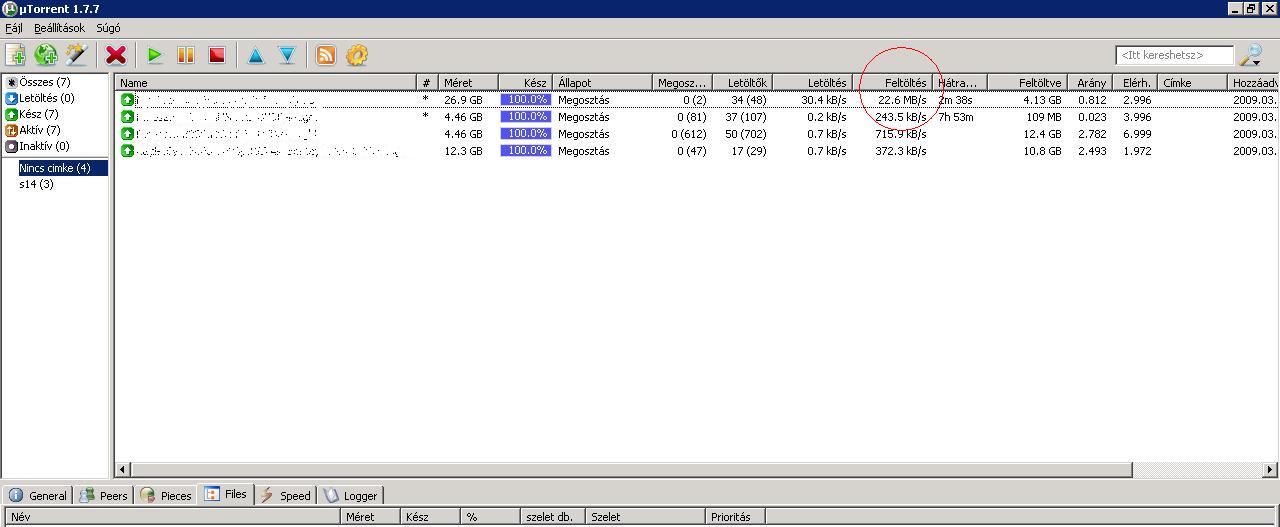Open RSS Downloader icon
Screen dimensions: 1280x527
pos(326,55)
